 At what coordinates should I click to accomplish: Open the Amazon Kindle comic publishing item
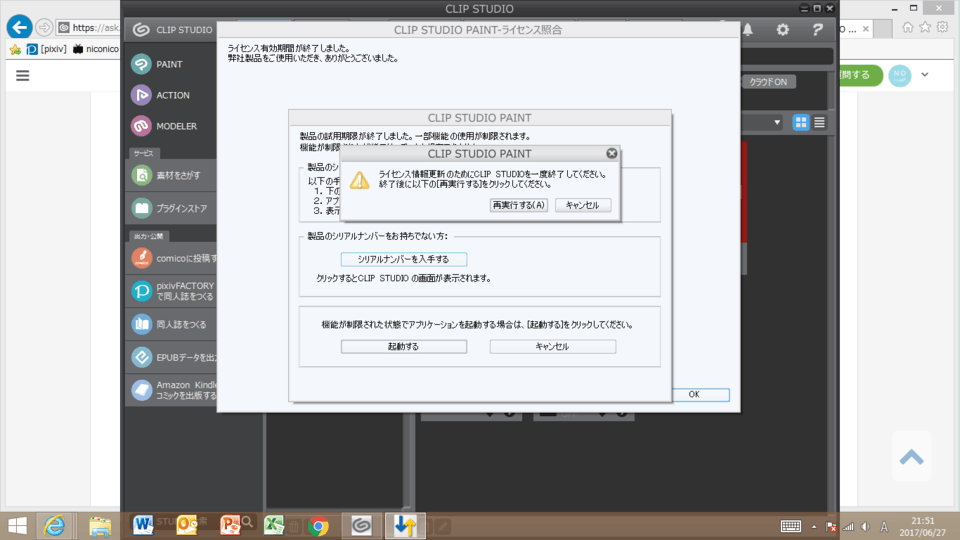click(142, 389)
